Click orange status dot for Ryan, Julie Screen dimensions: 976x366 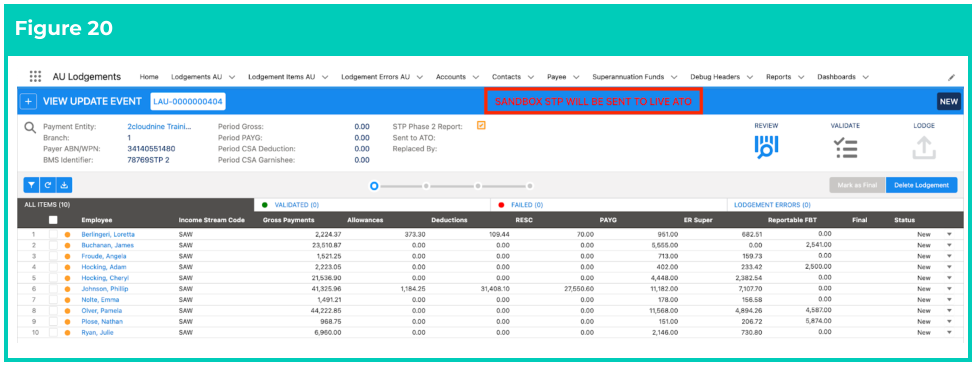67,332
